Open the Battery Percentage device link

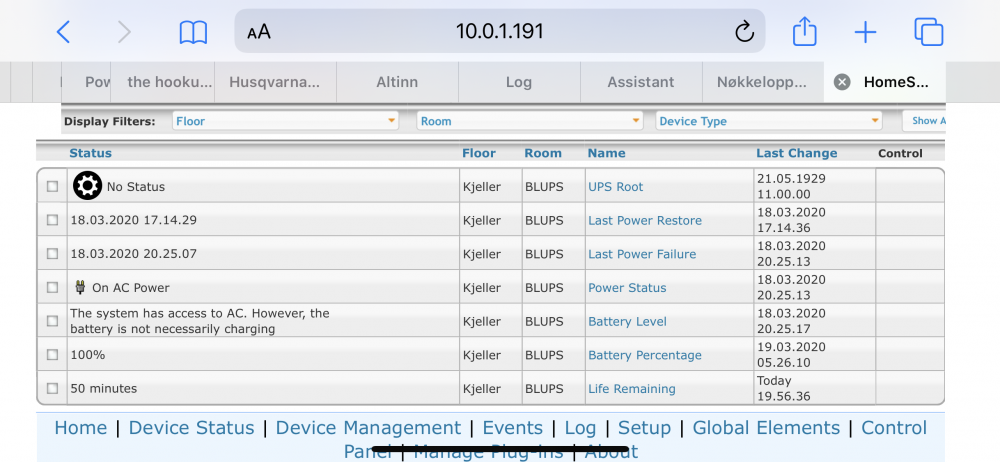pos(645,355)
